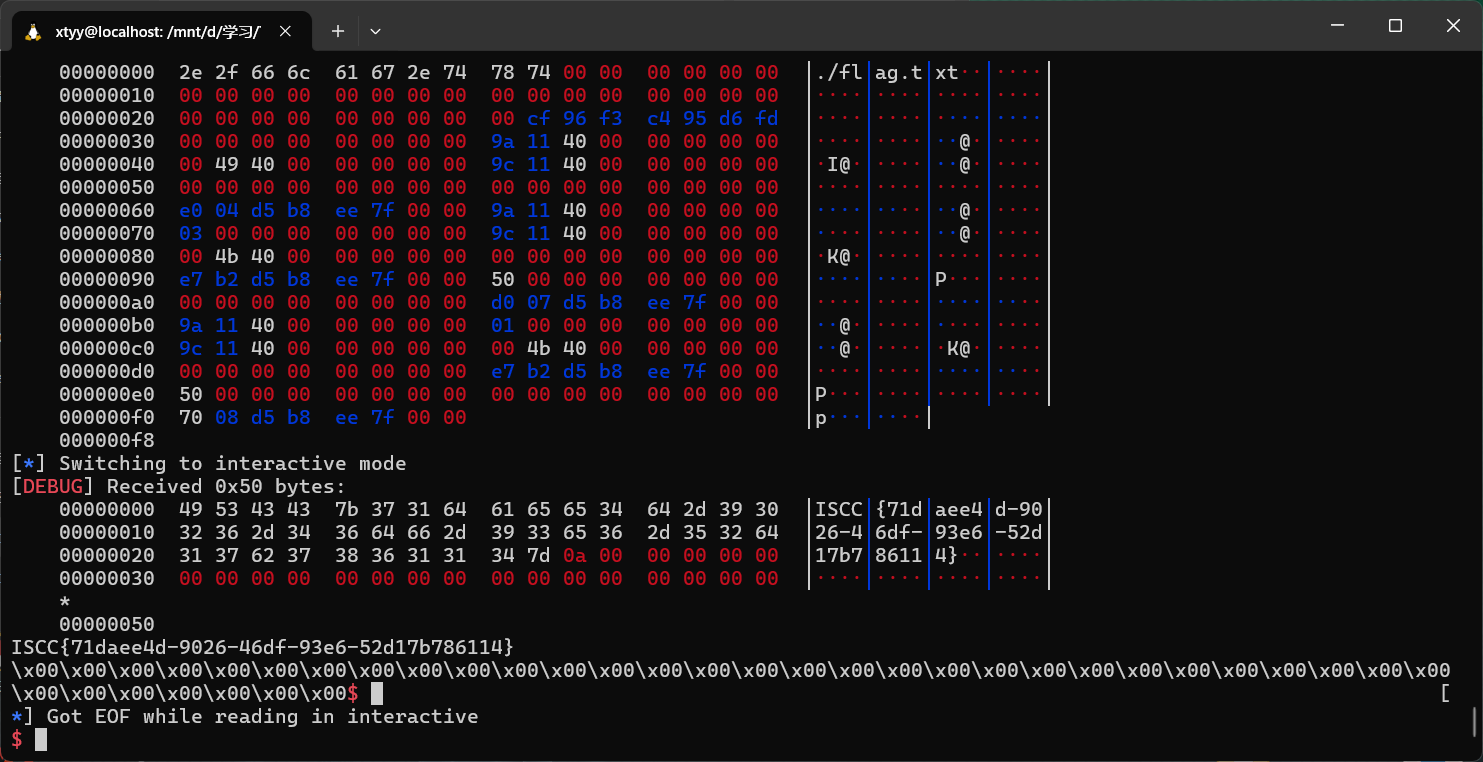
Task: Click offset 00000020 in first hex dump
Action: (x=107, y=118)
